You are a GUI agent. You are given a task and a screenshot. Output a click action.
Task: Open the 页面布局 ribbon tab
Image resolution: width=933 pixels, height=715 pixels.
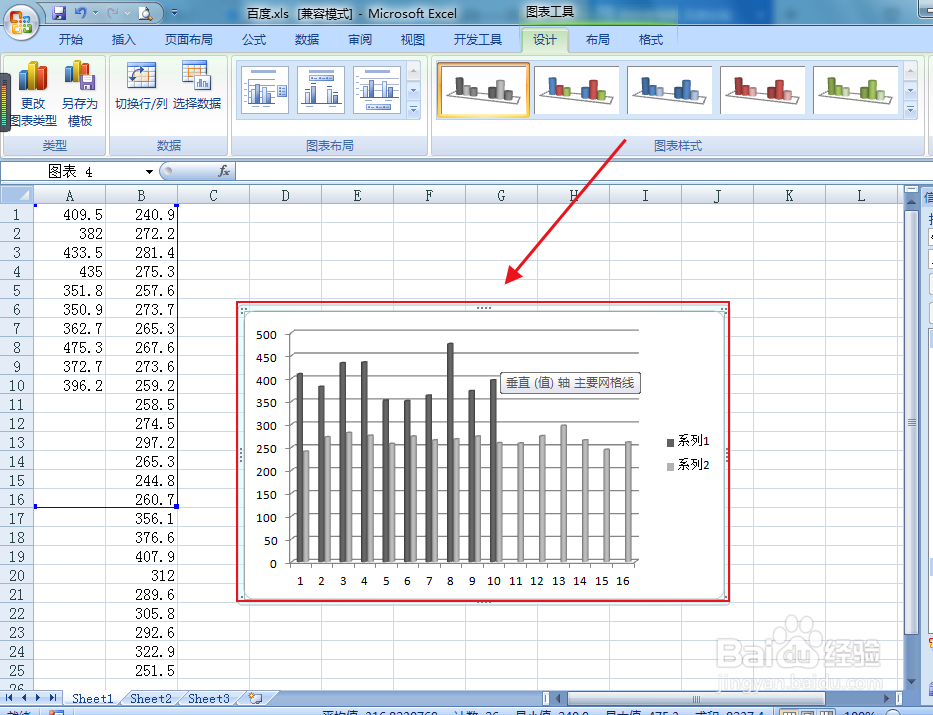[189, 39]
